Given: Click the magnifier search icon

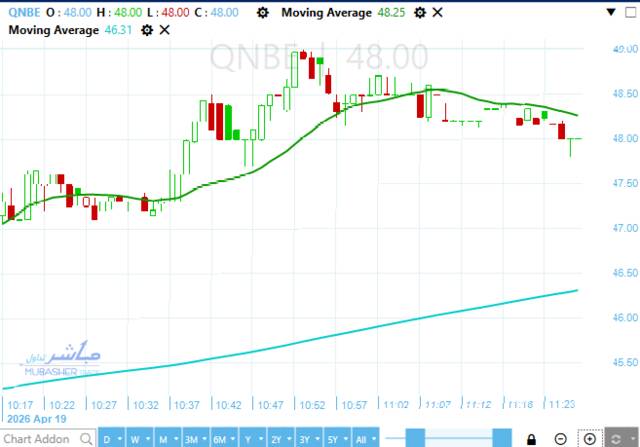Looking at the screenshot, I should 84,439.
